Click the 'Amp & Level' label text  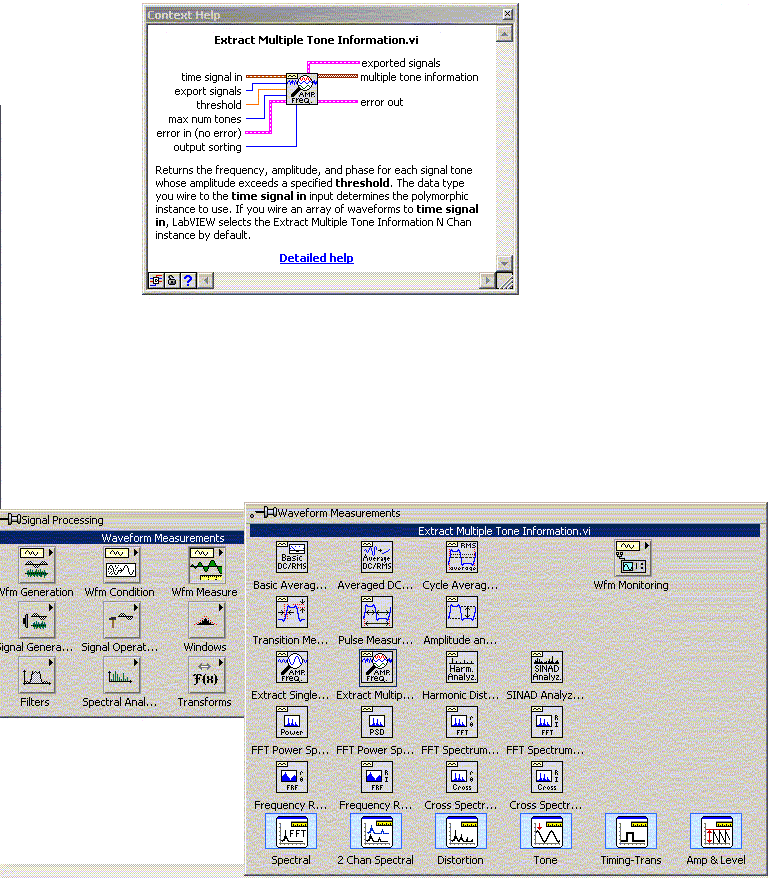pyautogui.click(x=716, y=860)
